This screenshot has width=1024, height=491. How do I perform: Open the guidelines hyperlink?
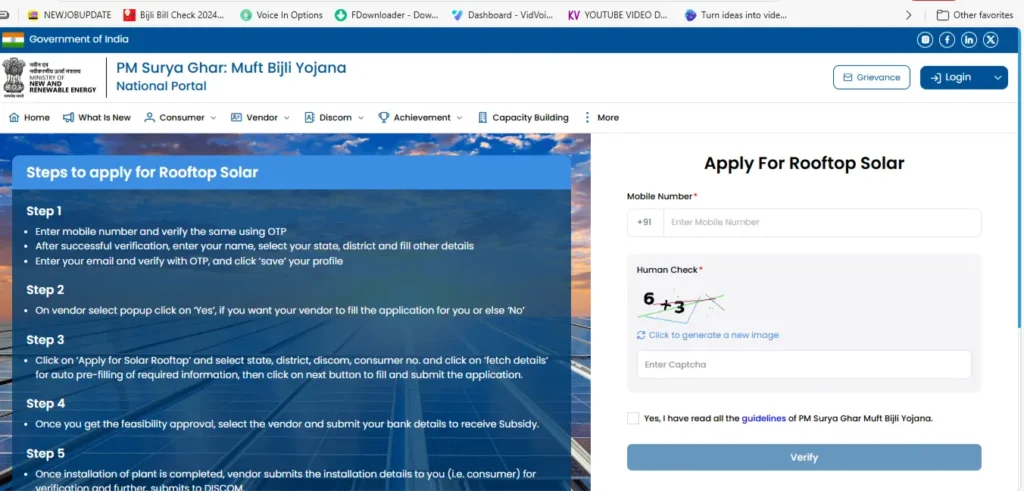[764, 418]
